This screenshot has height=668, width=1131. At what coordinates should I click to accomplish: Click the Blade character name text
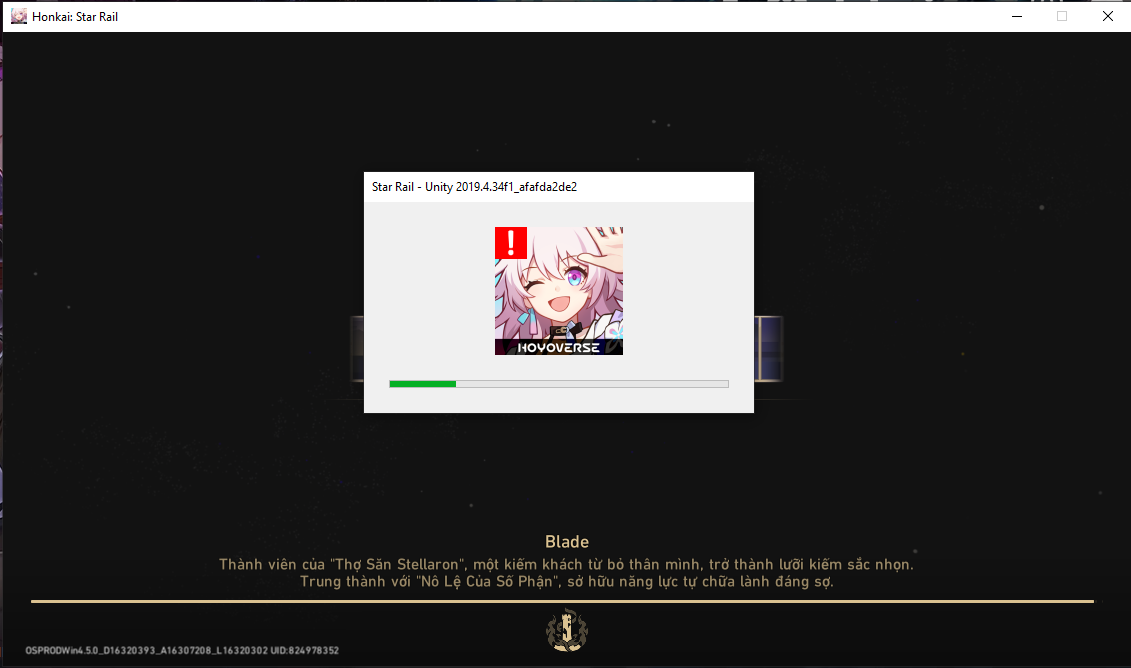pos(567,542)
